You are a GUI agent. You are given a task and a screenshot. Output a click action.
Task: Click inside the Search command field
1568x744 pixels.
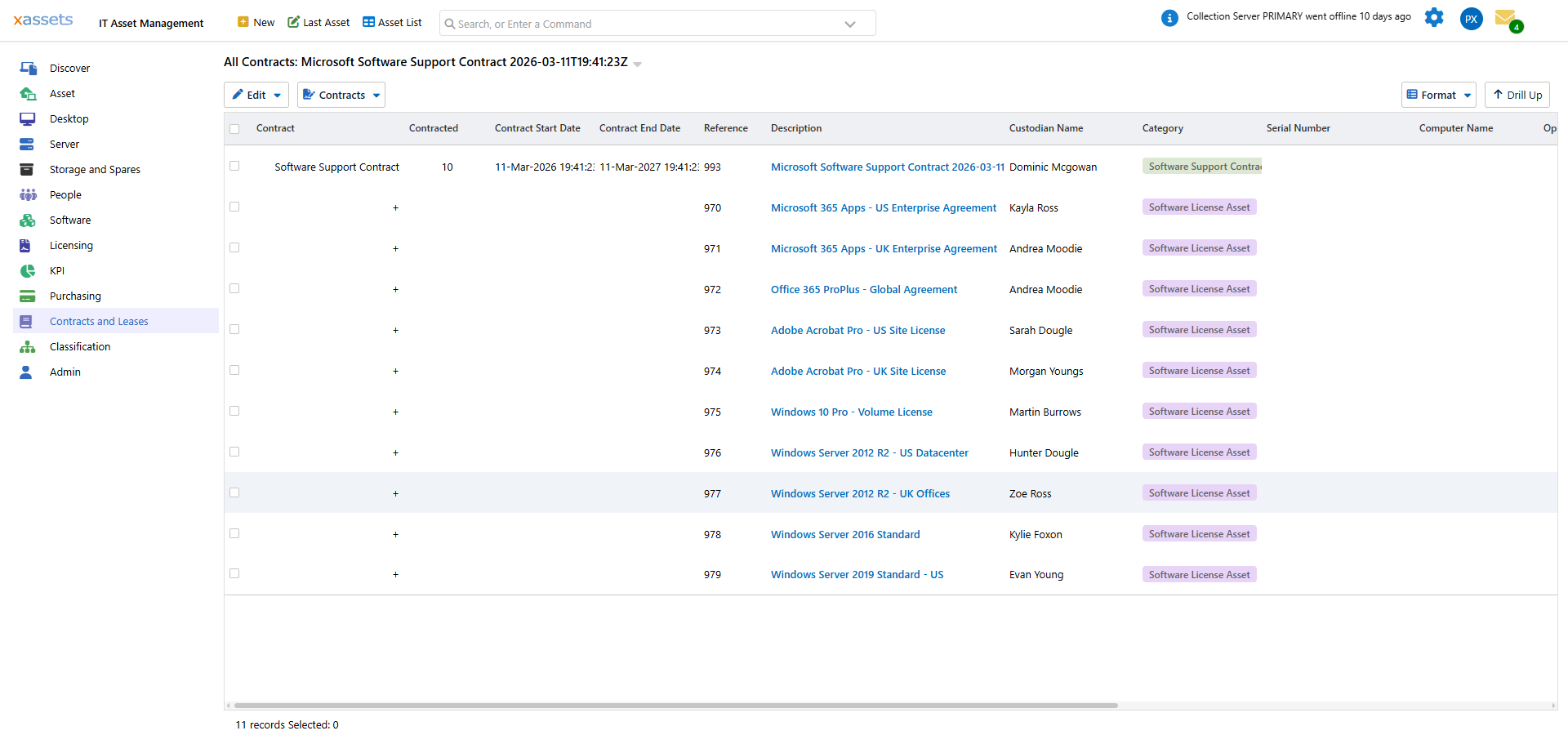click(x=653, y=23)
